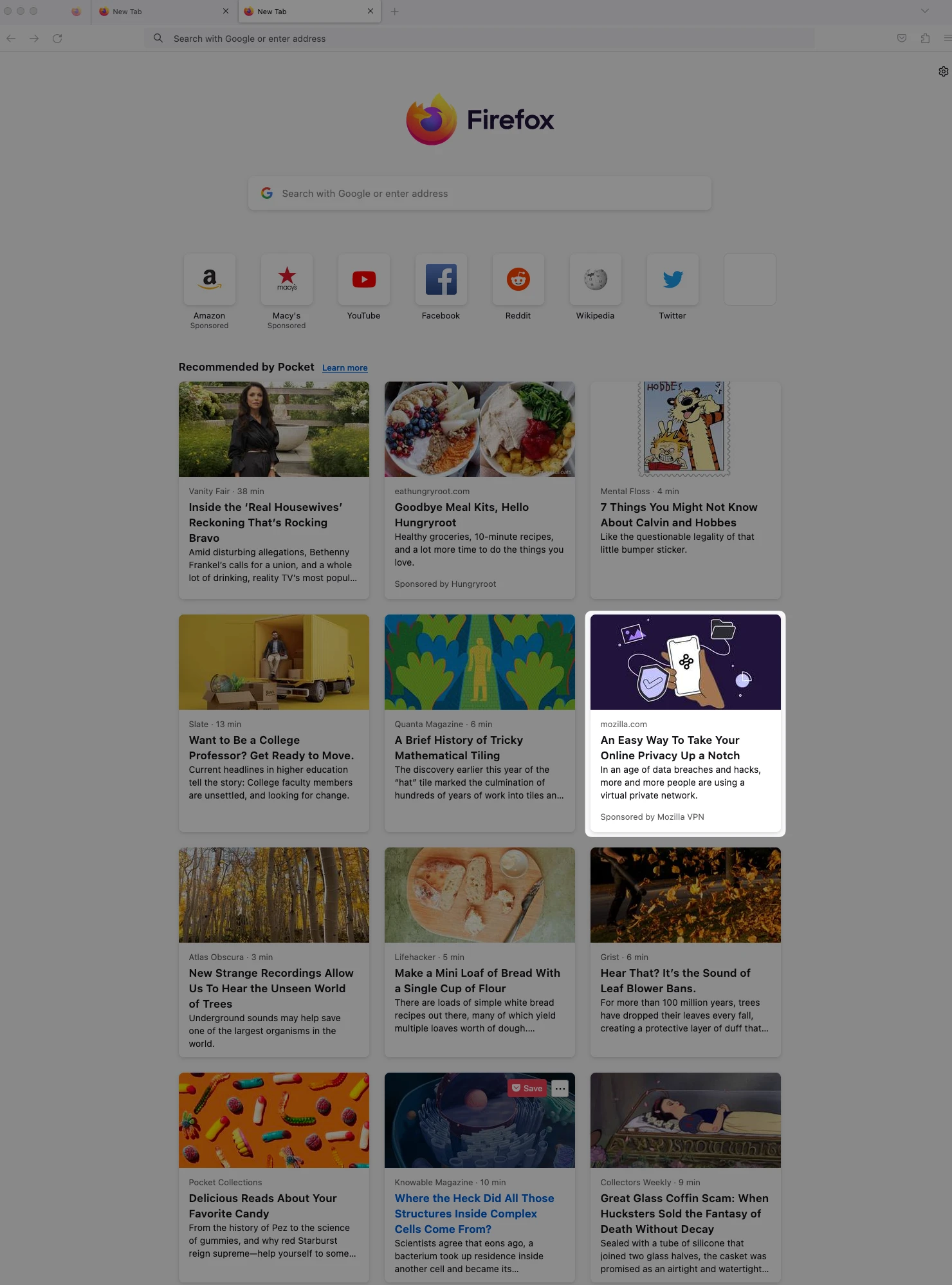The image size is (952, 1285).
Task: Focus the top address bar field
Action: [x=480, y=39]
